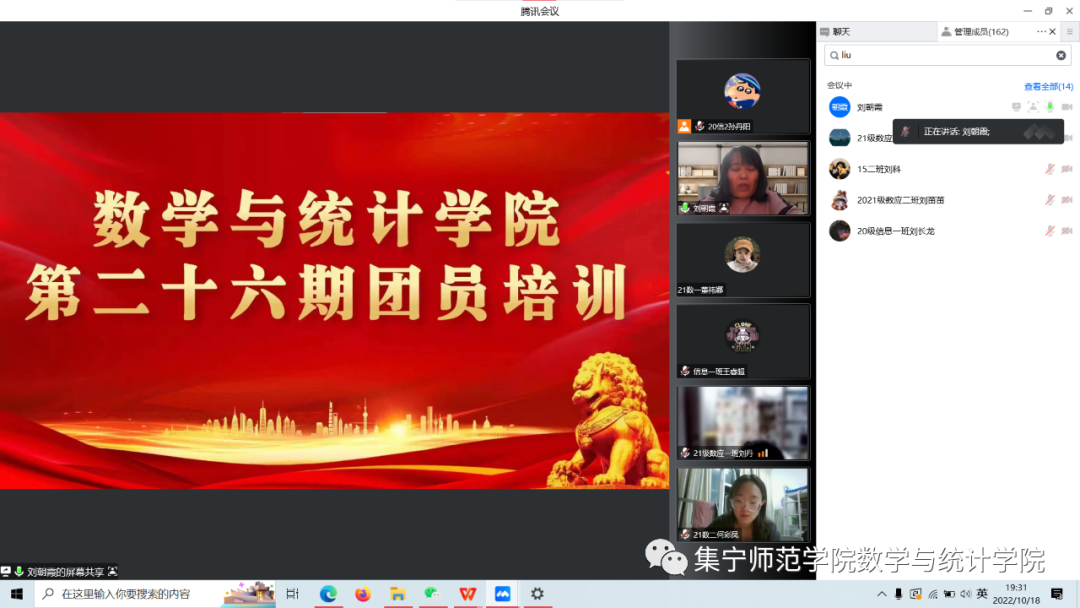
Task: Open Microsoft Edge from the taskbar
Action: [328, 594]
